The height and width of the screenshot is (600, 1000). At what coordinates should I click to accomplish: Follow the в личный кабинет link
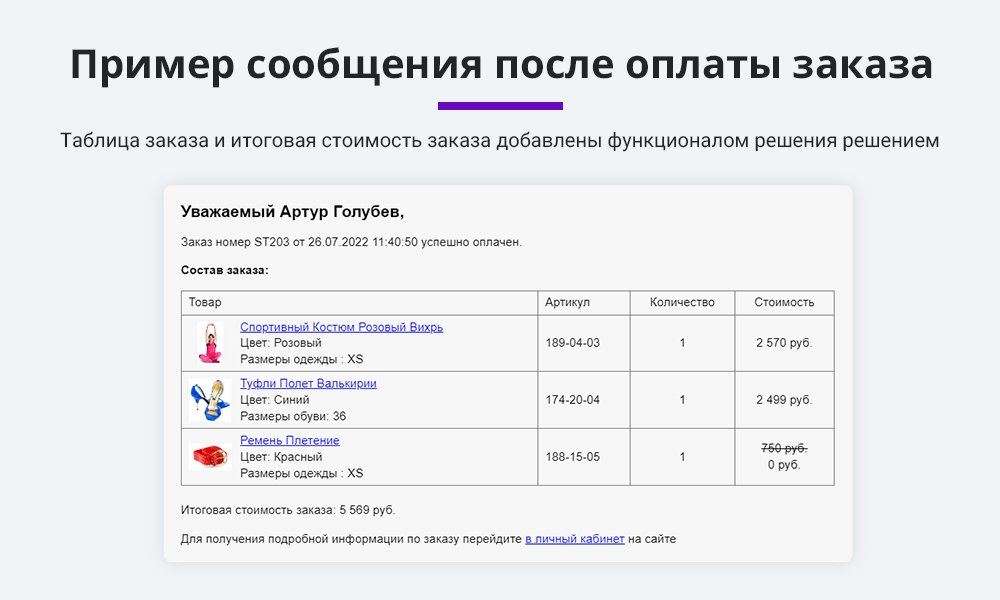pyautogui.click(x=576, y=539)
